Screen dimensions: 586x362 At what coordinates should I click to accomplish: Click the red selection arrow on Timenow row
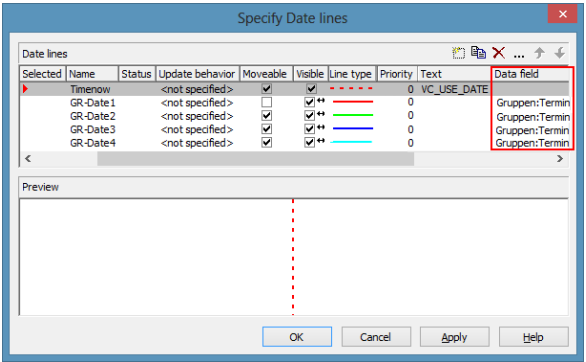pyautogui.click(x=25, y=89)
